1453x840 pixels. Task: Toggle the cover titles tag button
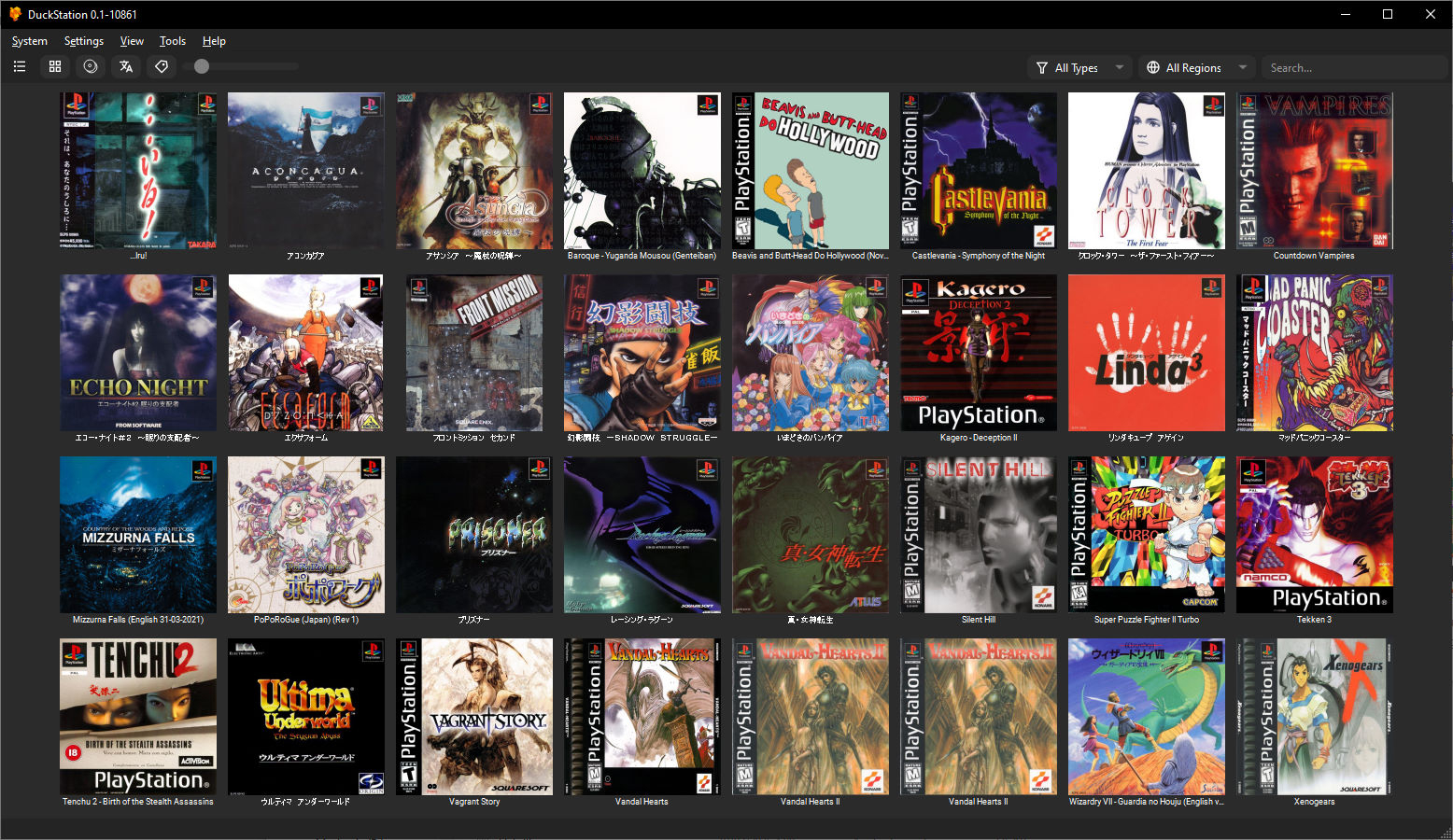(162, 67)
